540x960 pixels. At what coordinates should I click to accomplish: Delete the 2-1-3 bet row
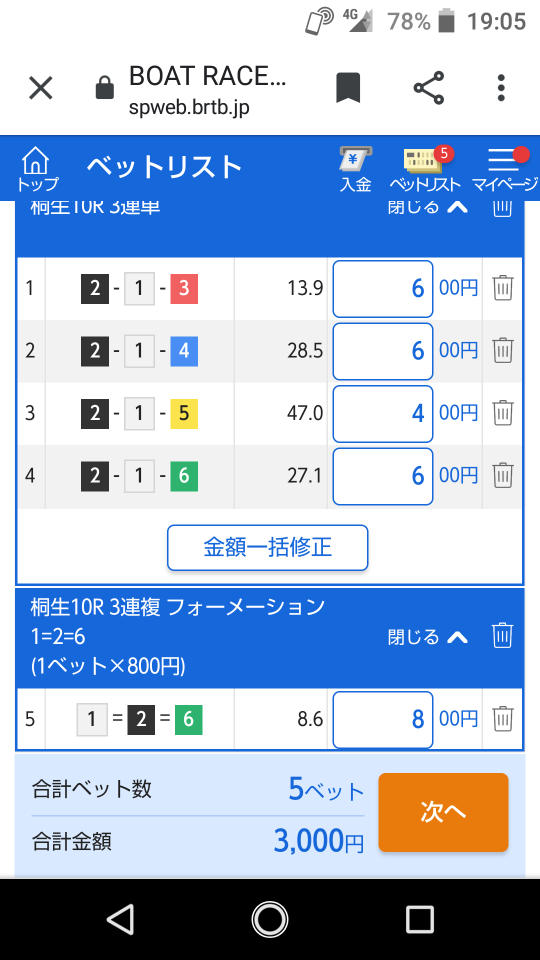click(x=503, y=287)
